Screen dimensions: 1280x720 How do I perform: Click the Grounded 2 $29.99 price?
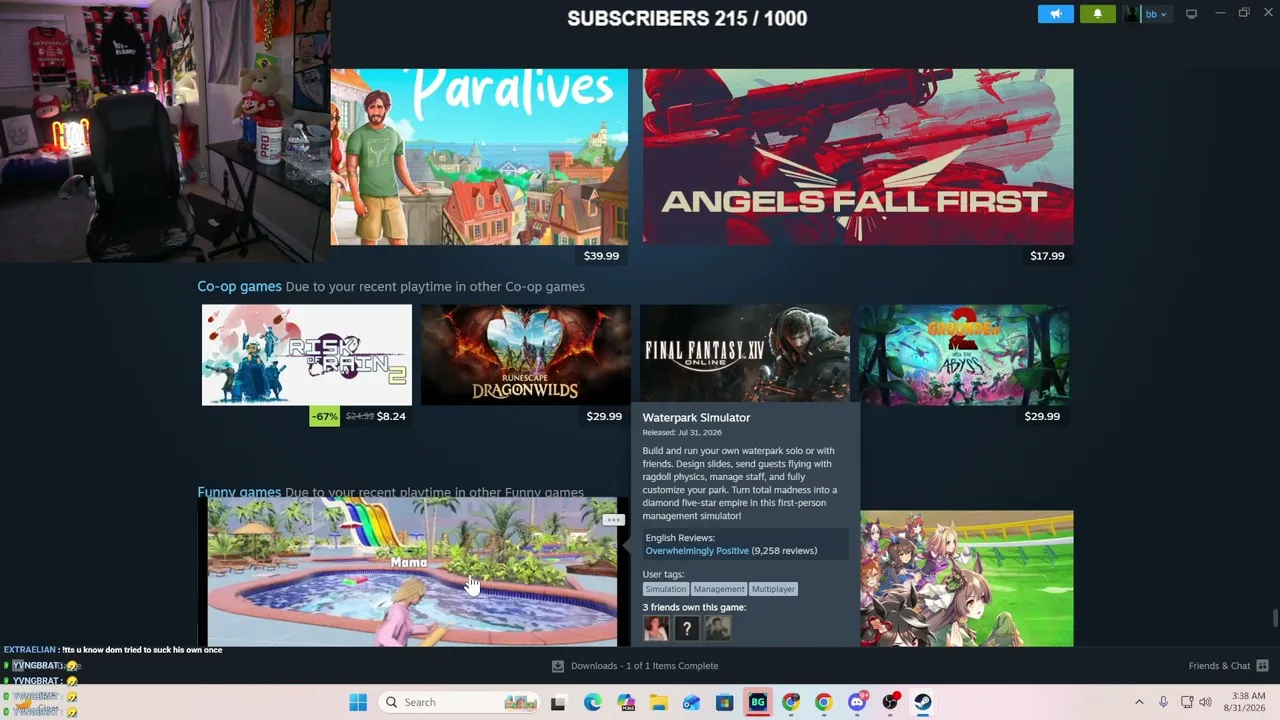[x=1042, y=416]
